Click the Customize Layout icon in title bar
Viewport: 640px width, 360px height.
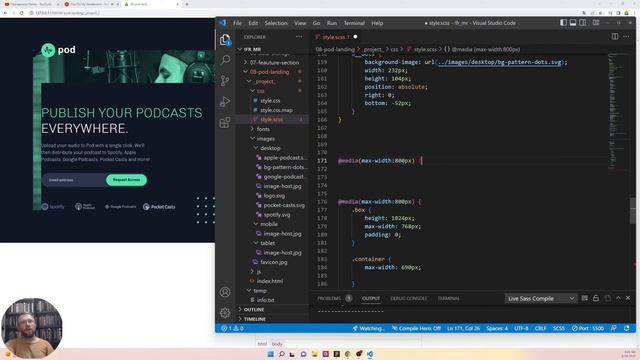[596, 23]
